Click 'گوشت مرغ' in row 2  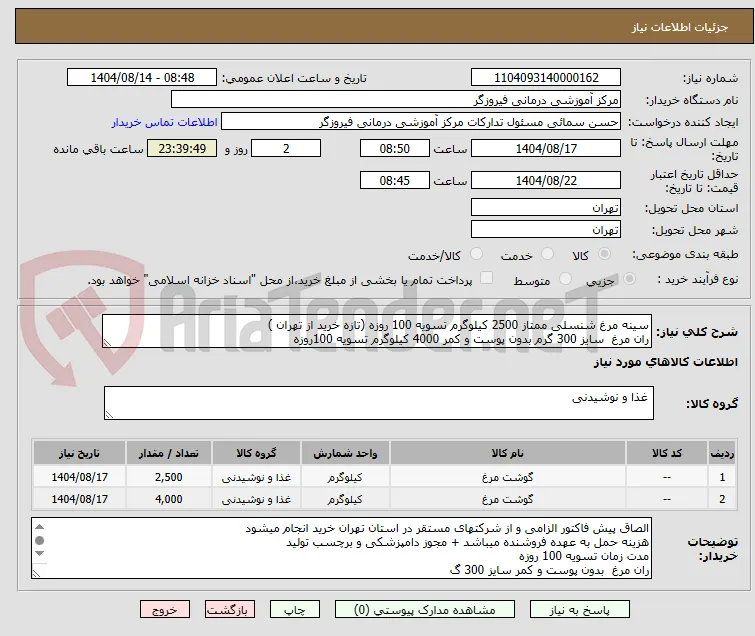click(508, 499)
